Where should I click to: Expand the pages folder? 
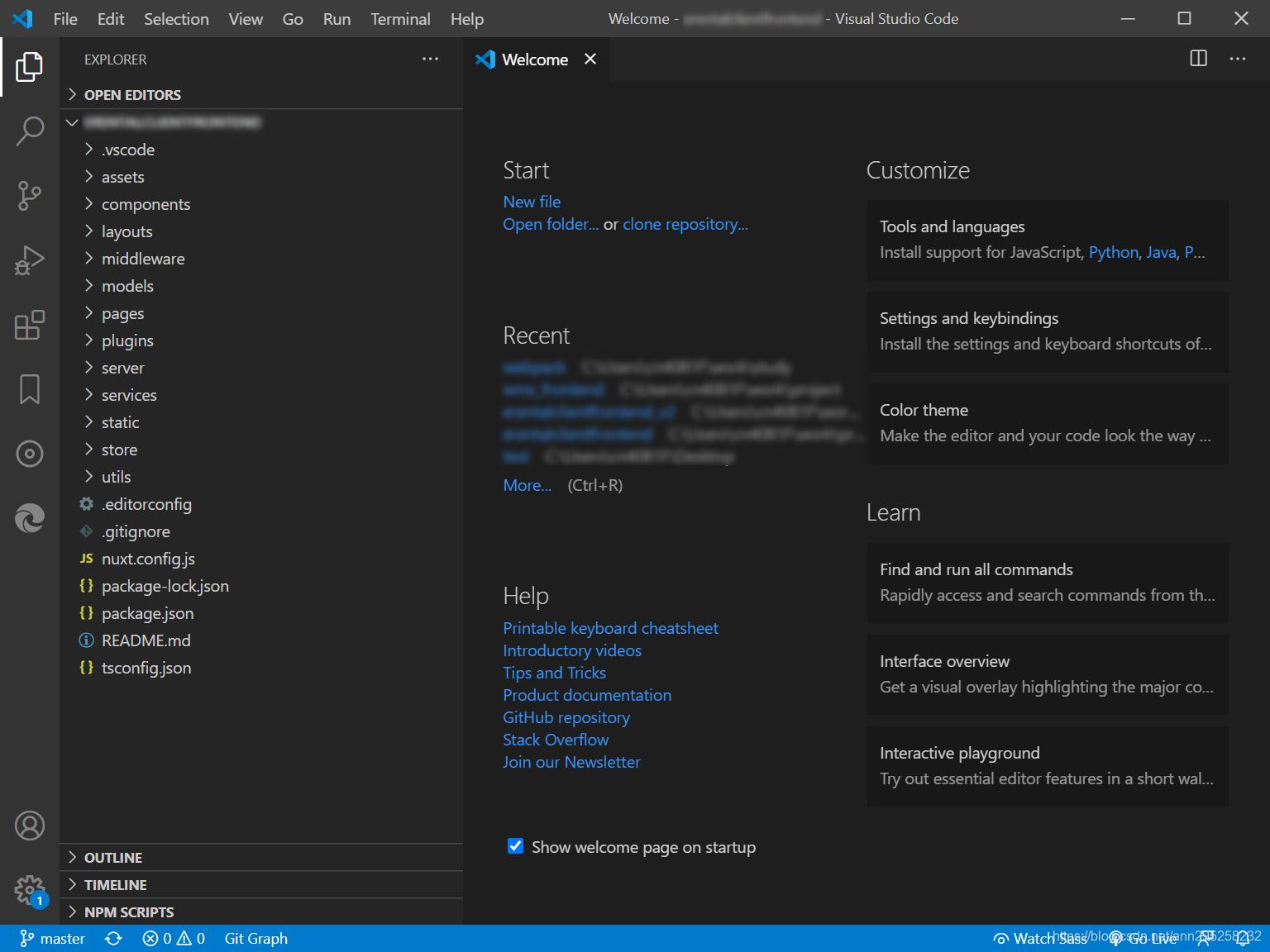pos(261,313)
